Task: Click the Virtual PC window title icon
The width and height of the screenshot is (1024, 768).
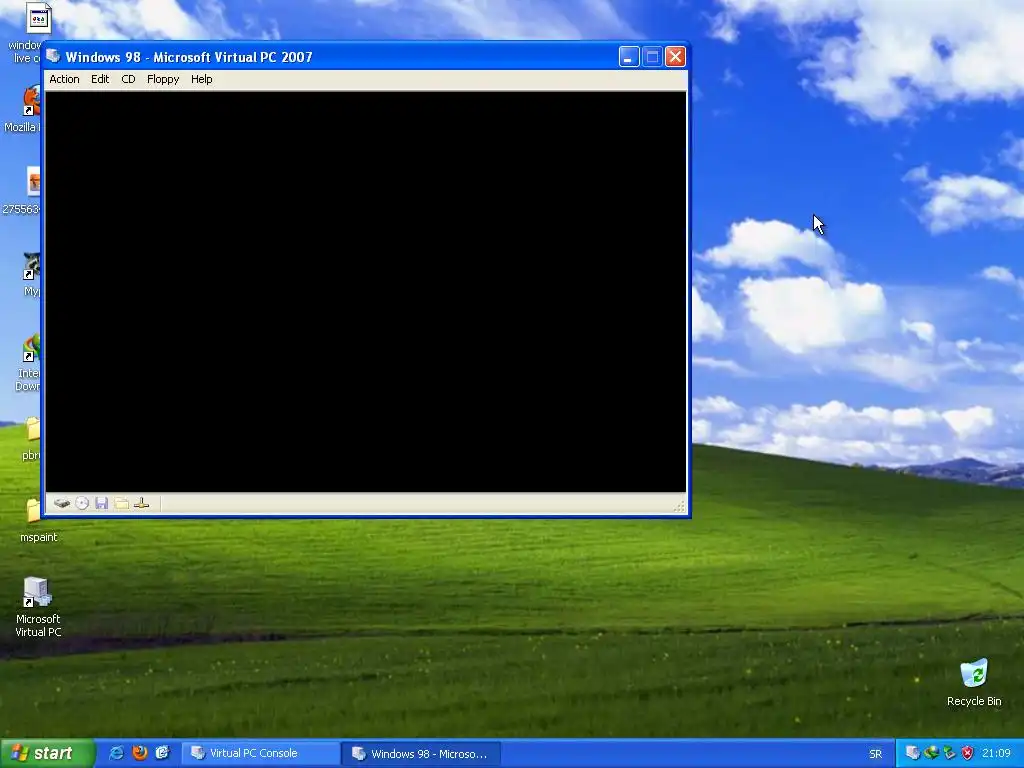Action: 54,57
